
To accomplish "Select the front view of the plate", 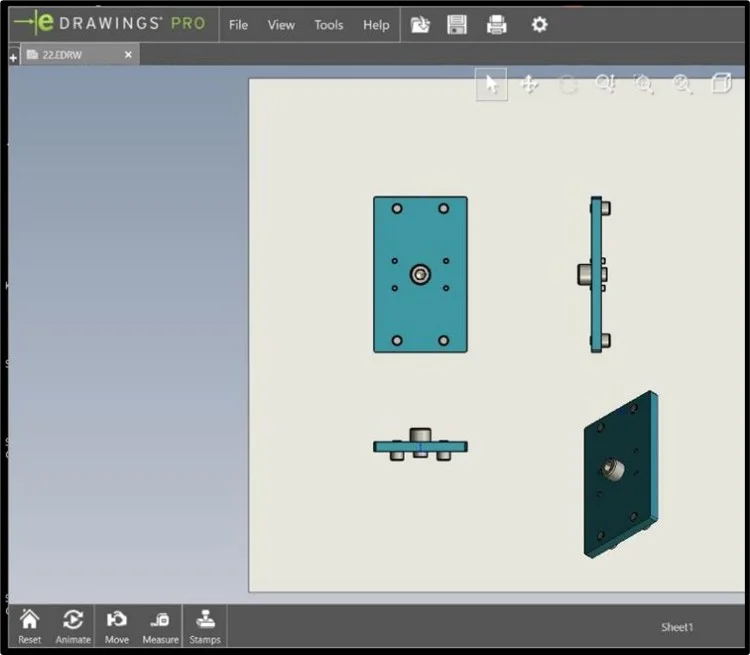I will 420,274.
